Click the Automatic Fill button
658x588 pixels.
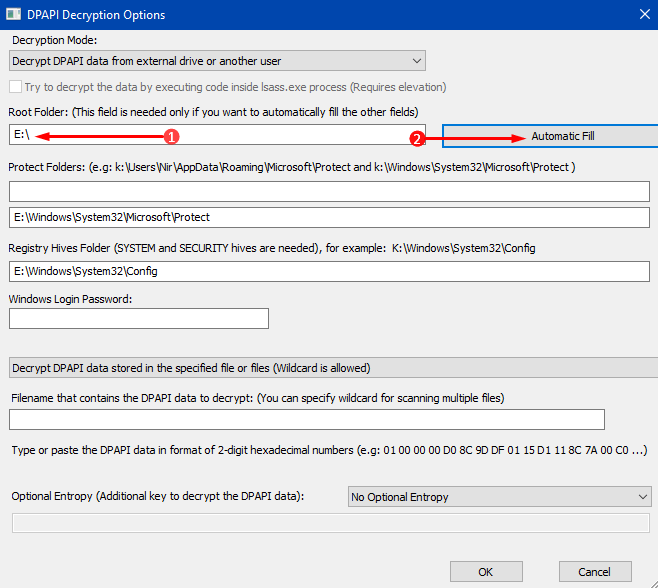(551, 136)
